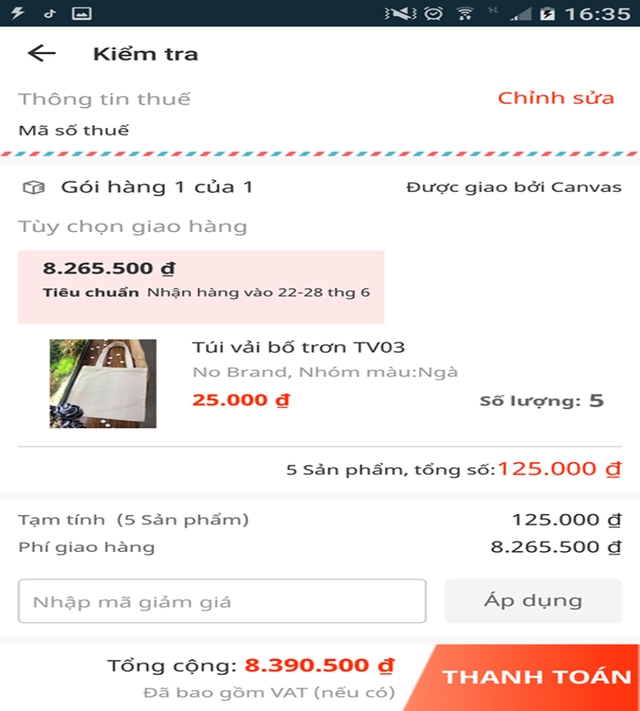
Task: Tap the Wi-Fi status icon
Action: 465,13
